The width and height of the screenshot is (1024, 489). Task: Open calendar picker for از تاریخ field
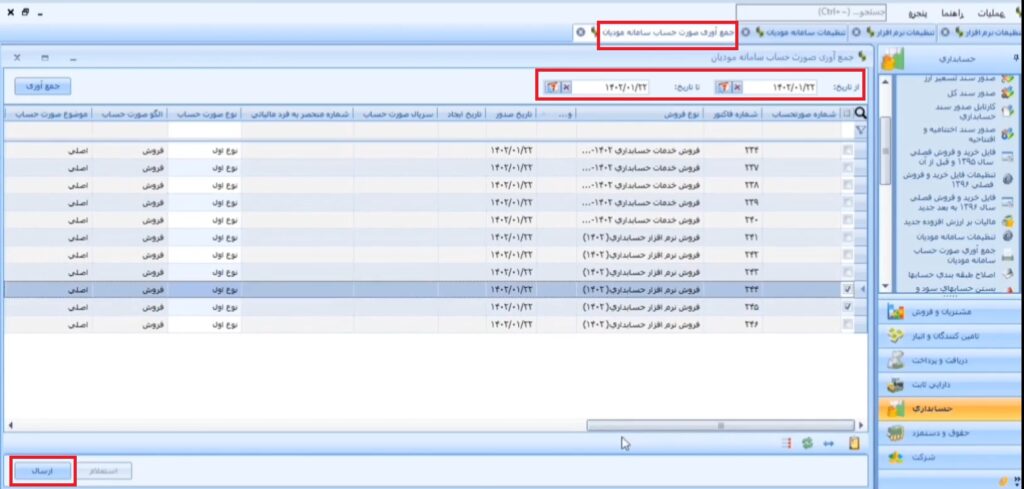(723, 87)
